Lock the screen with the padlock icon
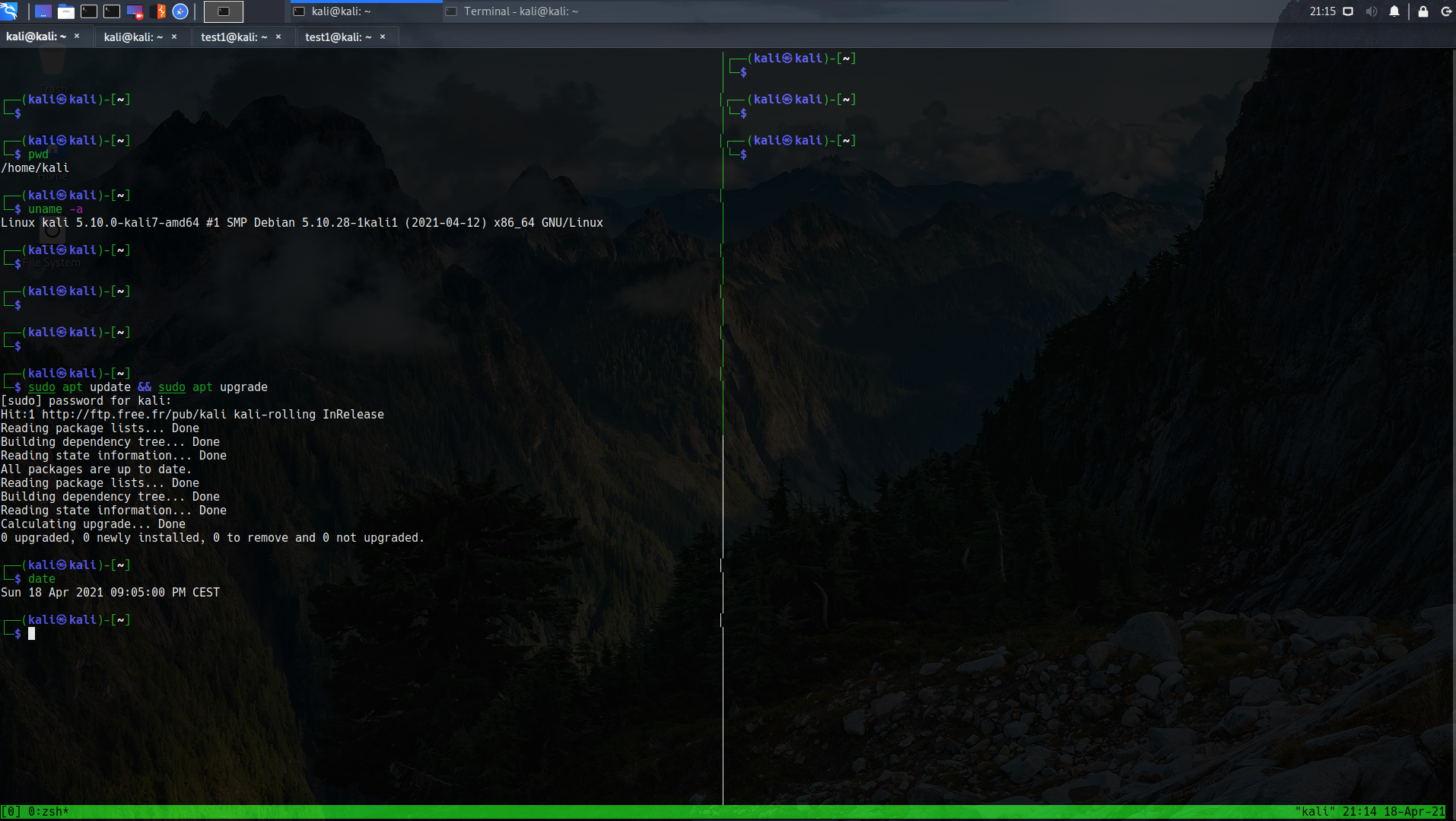This screenshot has height=821, width=1456. point(1423,11)
